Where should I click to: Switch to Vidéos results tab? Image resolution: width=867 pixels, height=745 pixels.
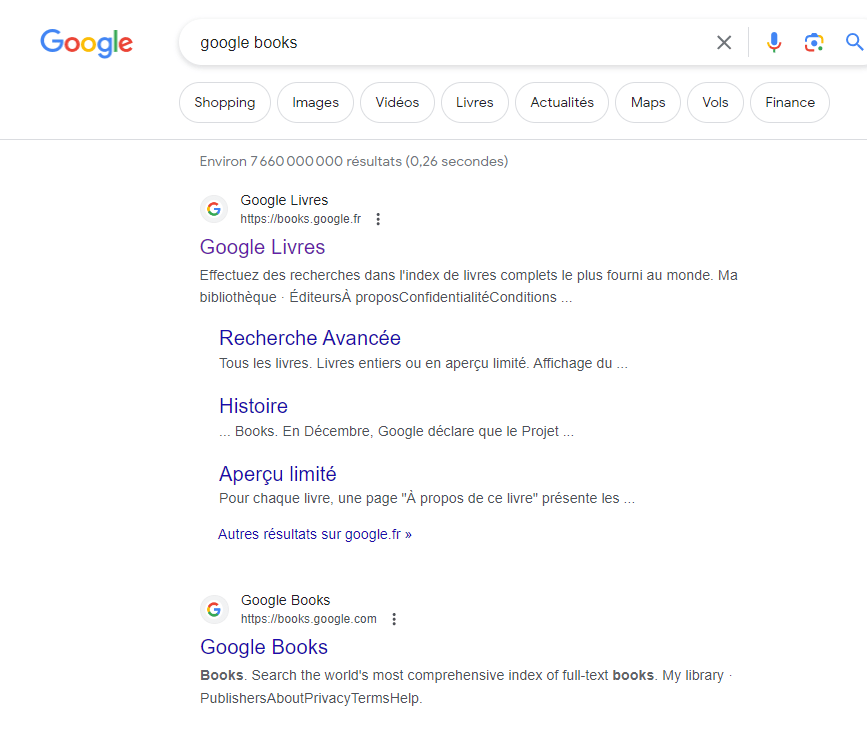click(x=397, y=102)
